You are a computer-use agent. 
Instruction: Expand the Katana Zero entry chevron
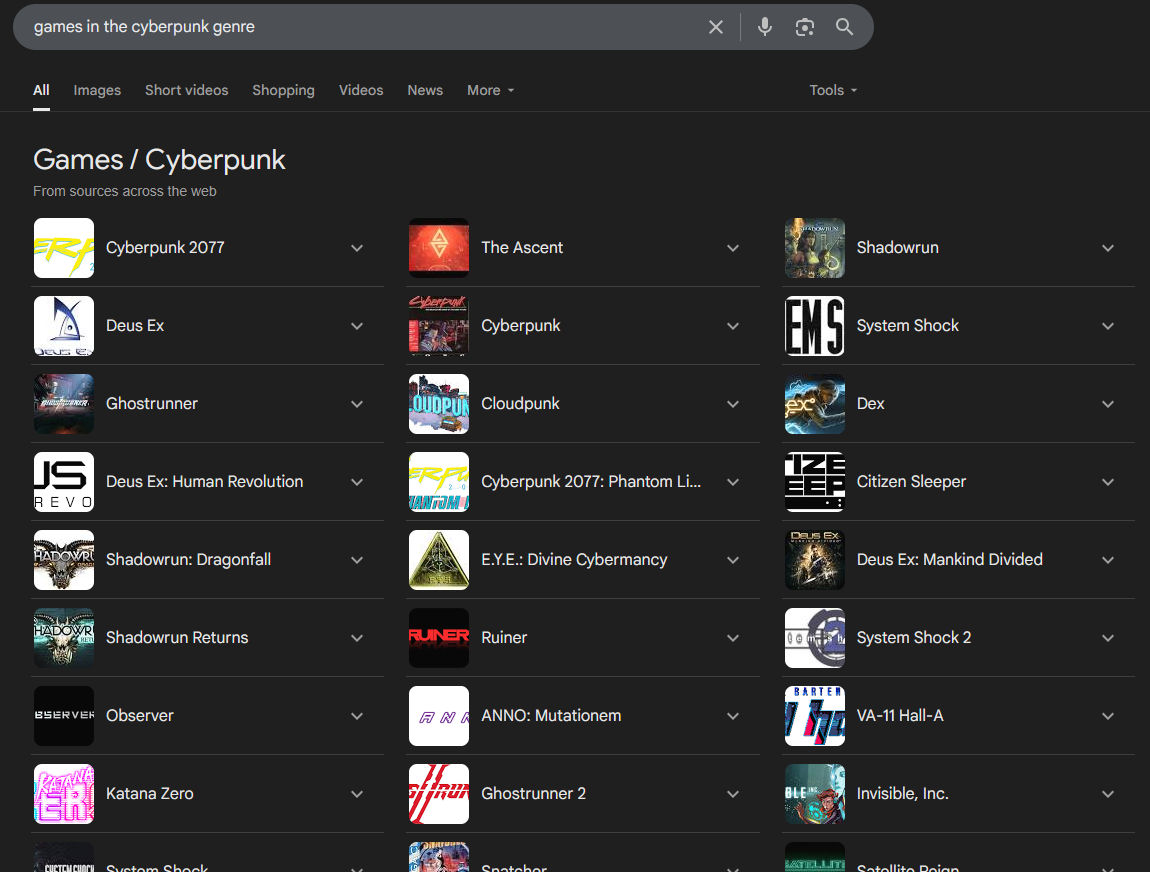tap(357, 794)
